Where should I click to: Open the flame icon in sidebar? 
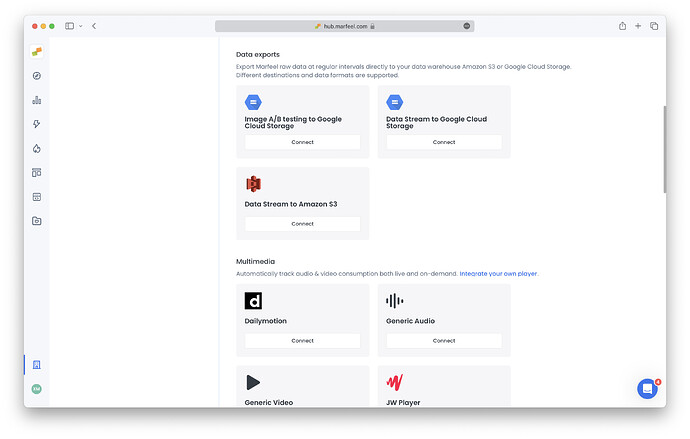click(x=37, y=149)
